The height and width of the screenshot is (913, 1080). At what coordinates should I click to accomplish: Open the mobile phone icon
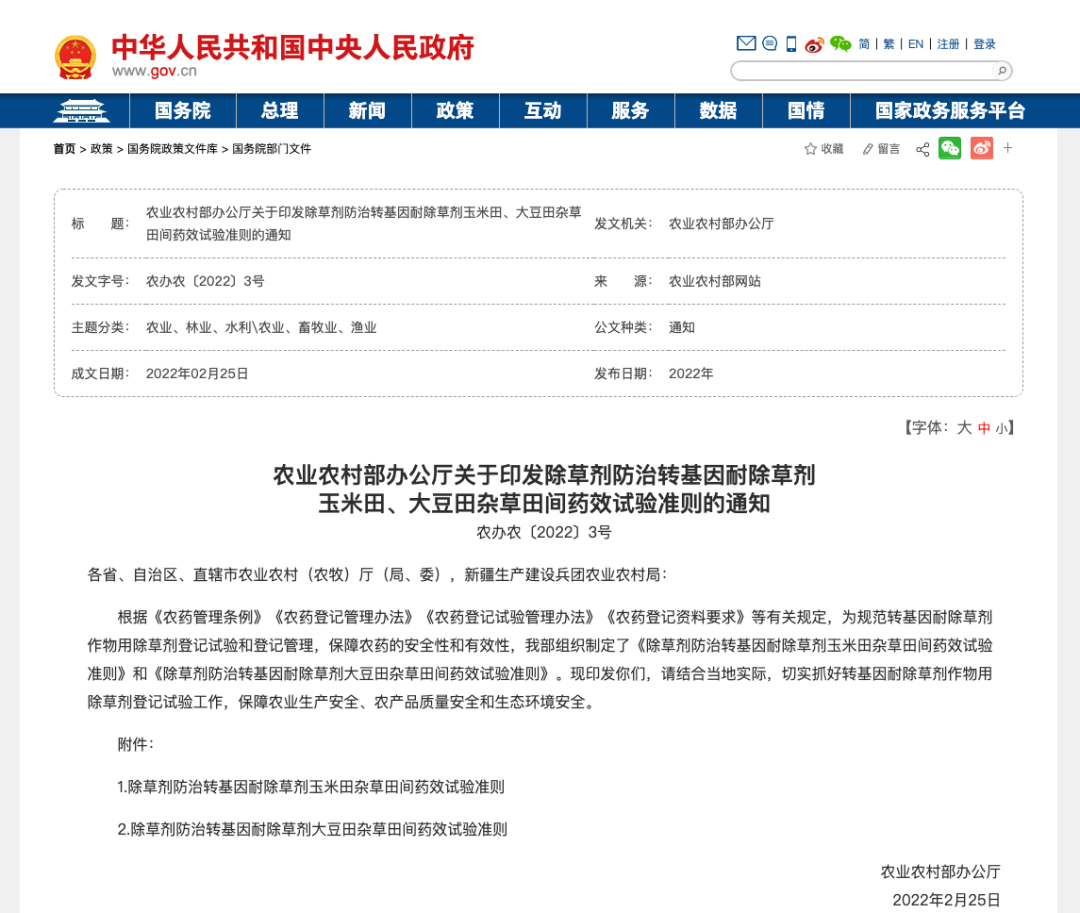pyautogui.click(x=791, y=44)
